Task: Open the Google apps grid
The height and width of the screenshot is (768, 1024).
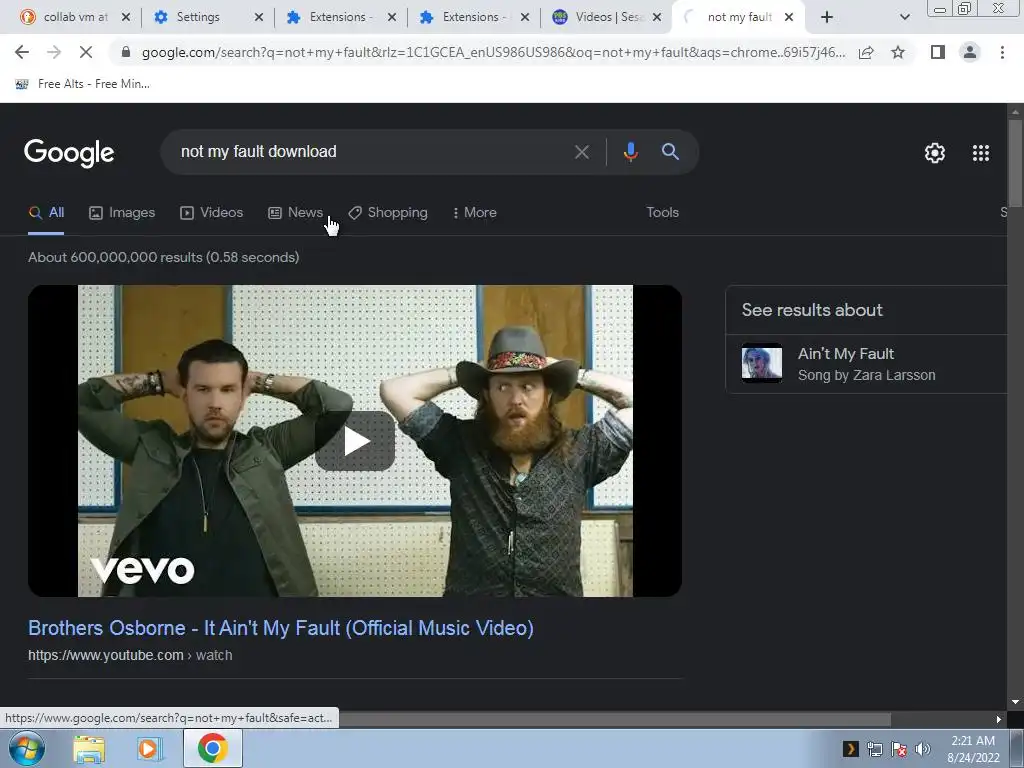Action: (980, 153)
